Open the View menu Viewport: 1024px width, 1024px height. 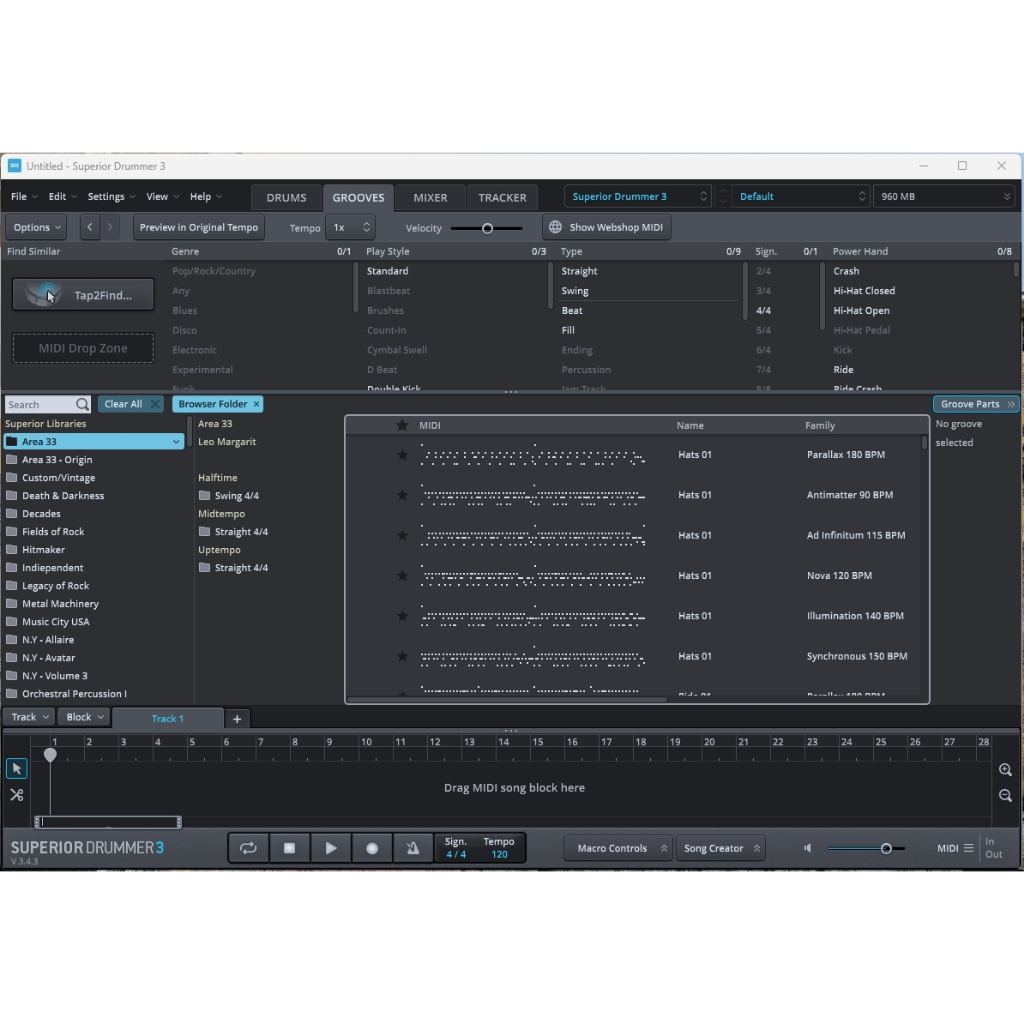point(163,197)
